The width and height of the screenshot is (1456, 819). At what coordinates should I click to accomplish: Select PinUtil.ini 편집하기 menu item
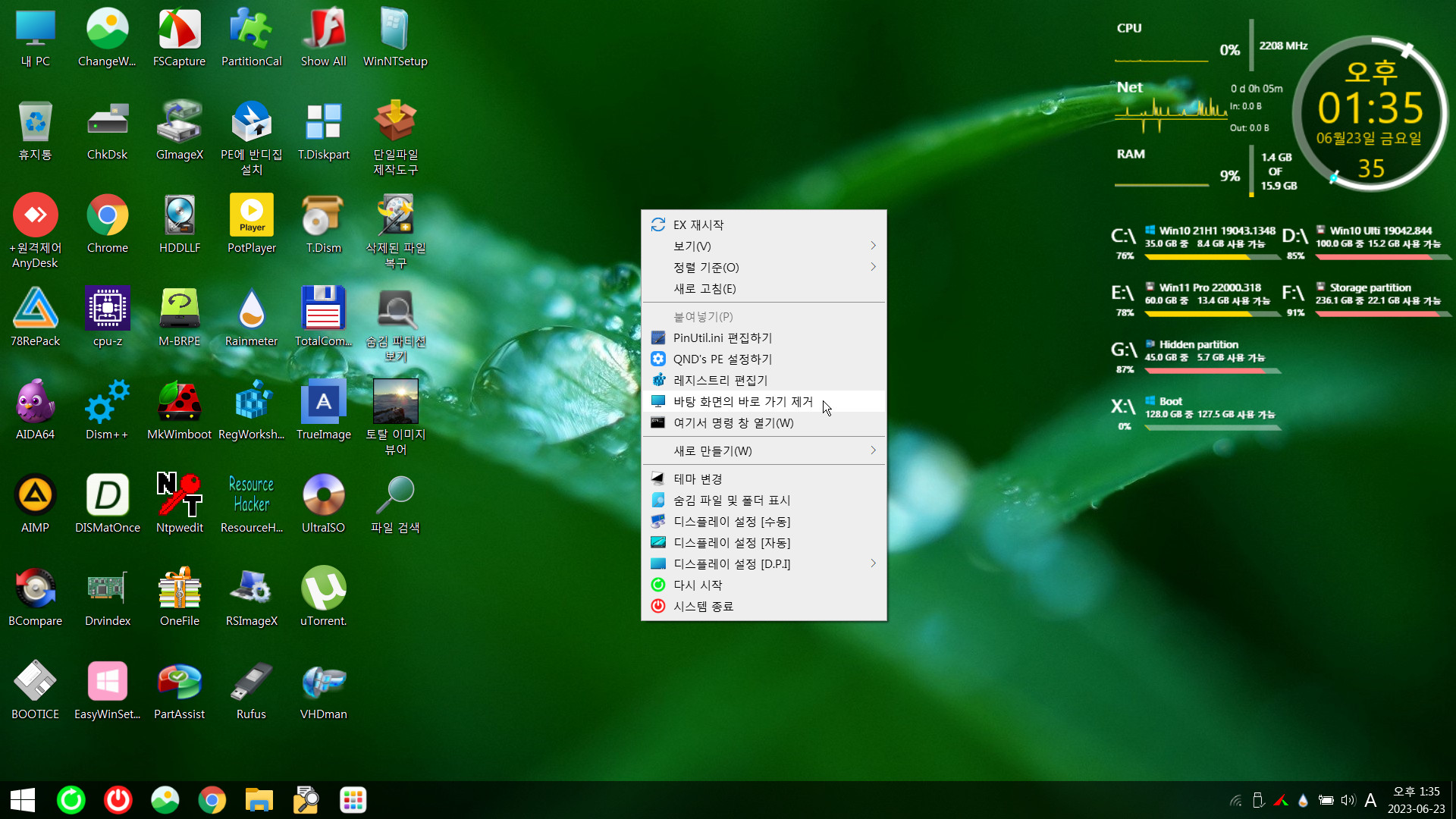coord(764,337)
